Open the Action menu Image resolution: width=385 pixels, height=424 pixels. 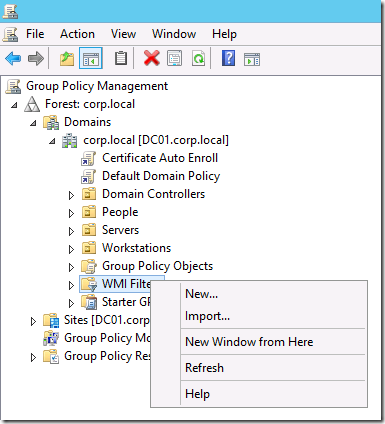(x=77, y=34)
